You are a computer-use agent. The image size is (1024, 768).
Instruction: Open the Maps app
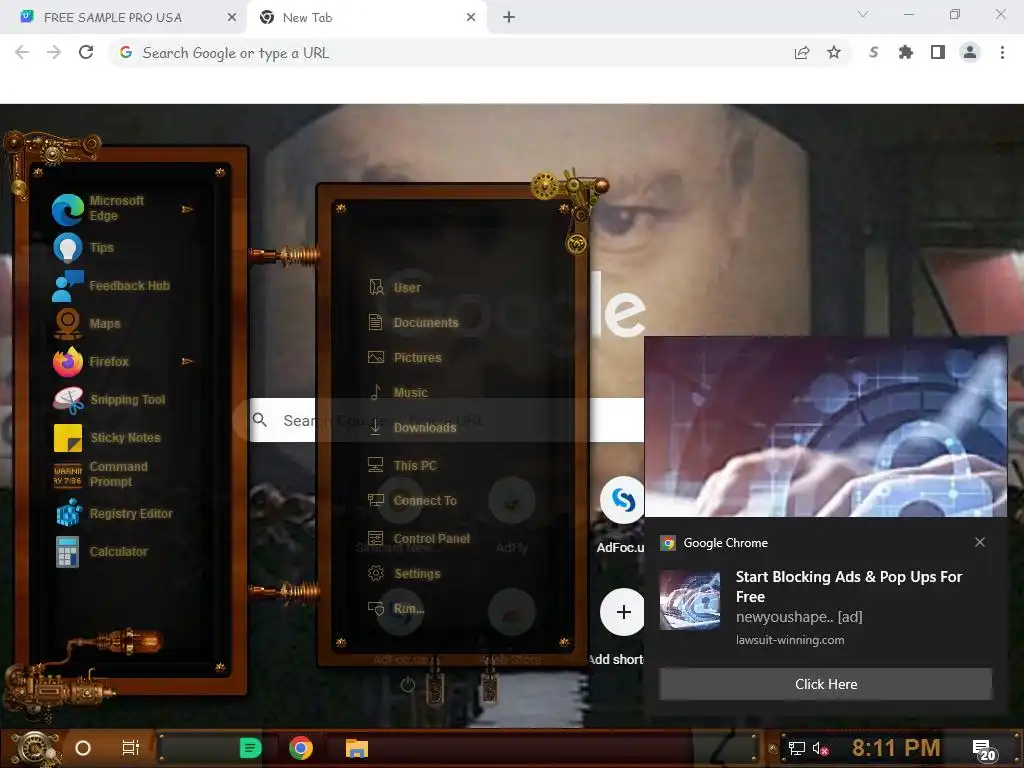click(87, 323)
